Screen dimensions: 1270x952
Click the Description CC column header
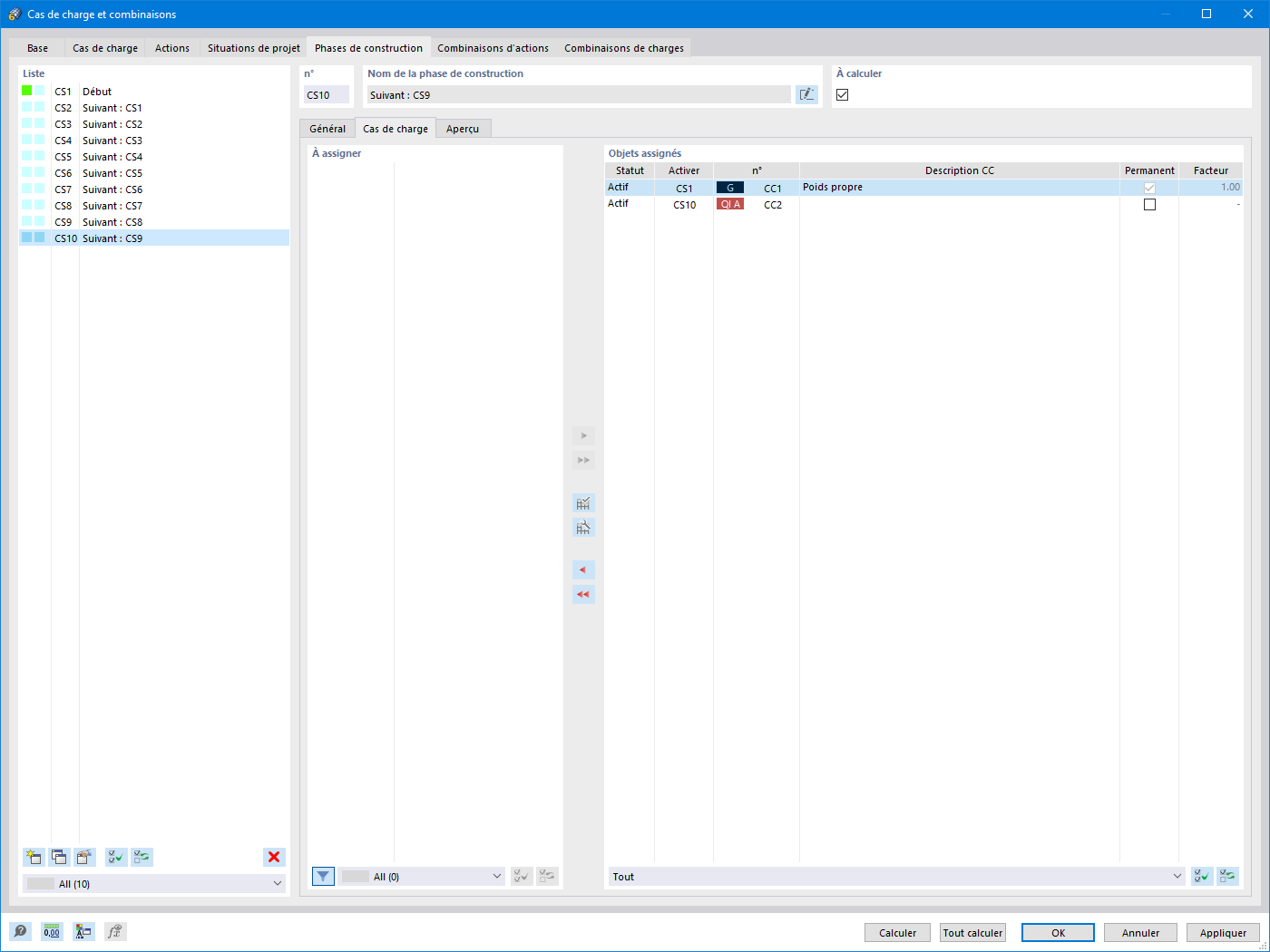click(960, 170)
